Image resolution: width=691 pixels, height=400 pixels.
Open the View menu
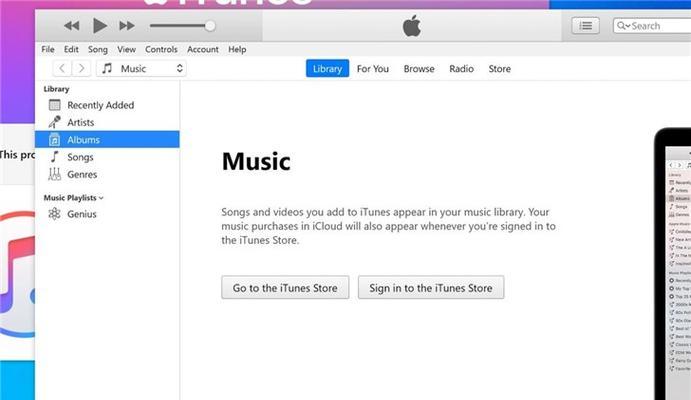(x=126, y=49)
